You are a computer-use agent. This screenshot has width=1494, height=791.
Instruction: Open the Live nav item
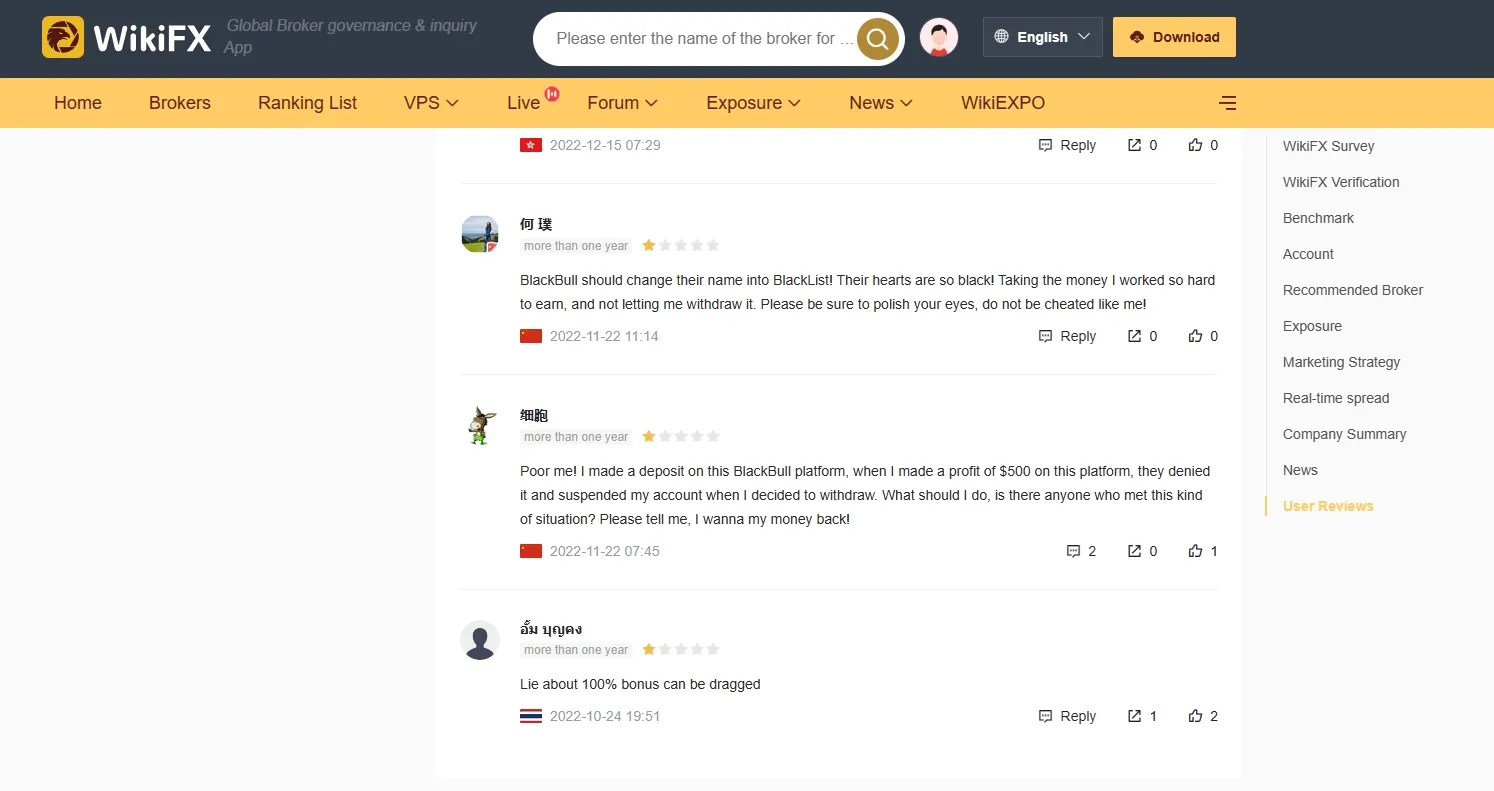point(523,103)
